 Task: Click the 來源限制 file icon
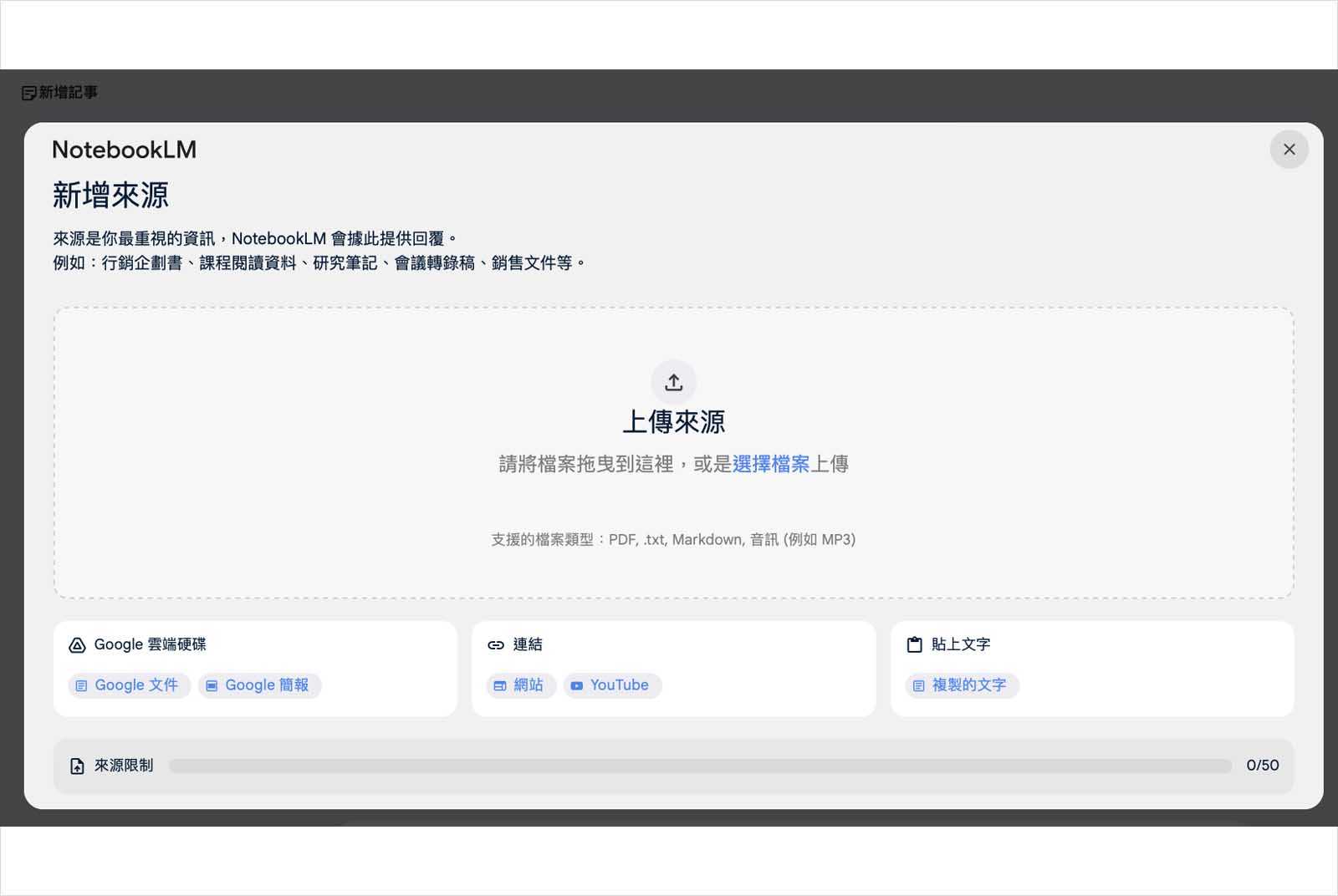coord(77,766)
